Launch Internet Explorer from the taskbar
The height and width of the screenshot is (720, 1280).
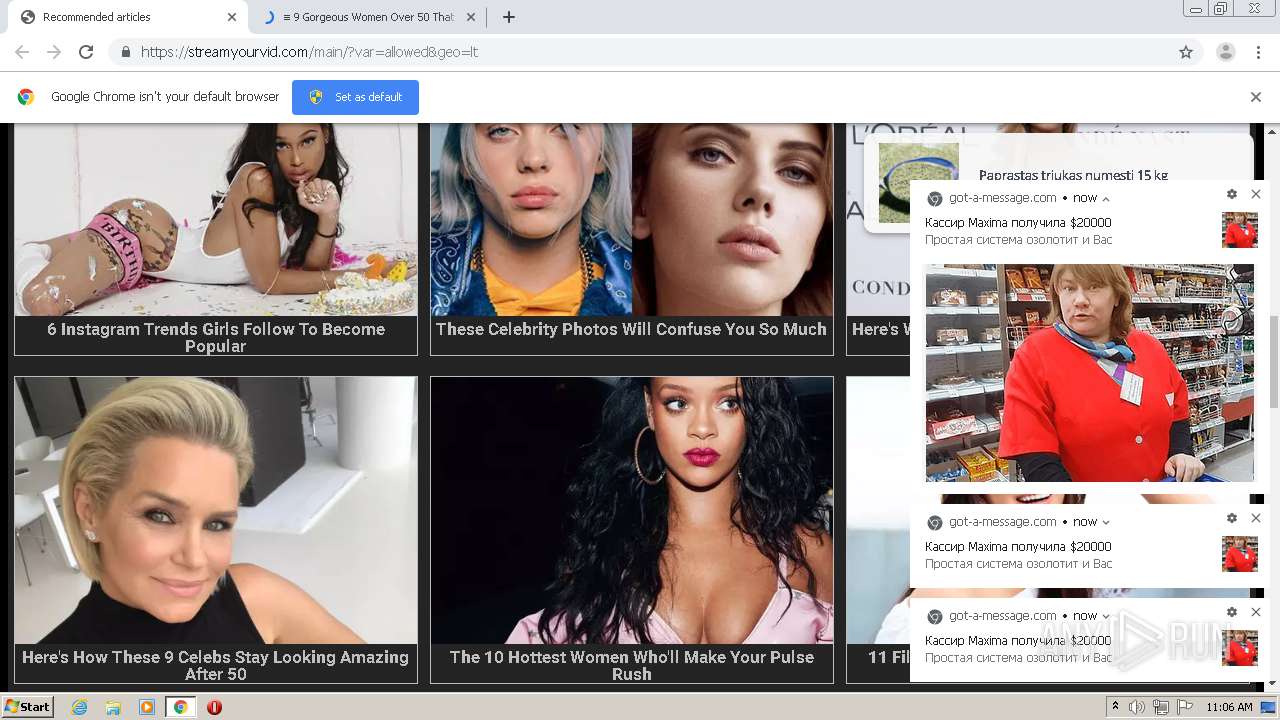pyautogui.click(x=80, y=707)
